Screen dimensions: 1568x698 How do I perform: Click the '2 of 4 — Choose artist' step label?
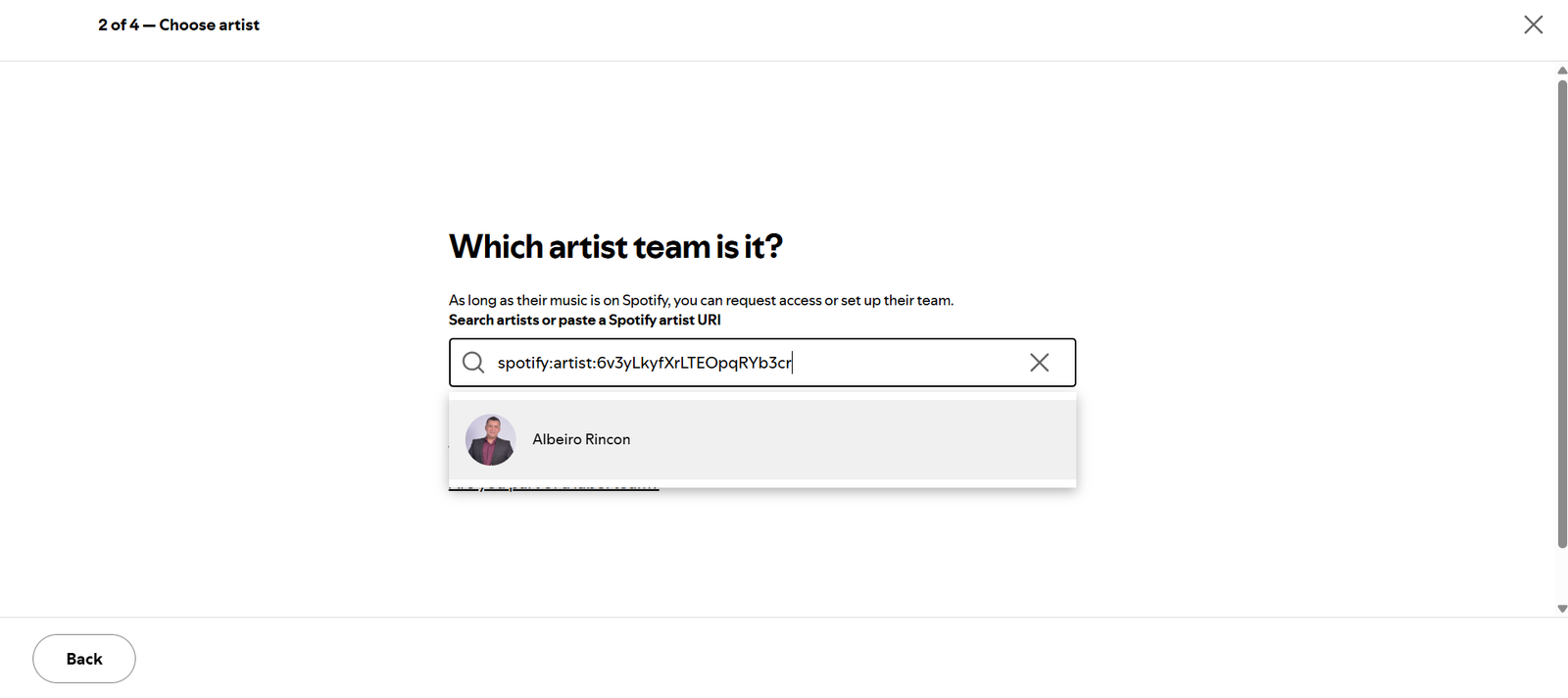pos(178,25)
